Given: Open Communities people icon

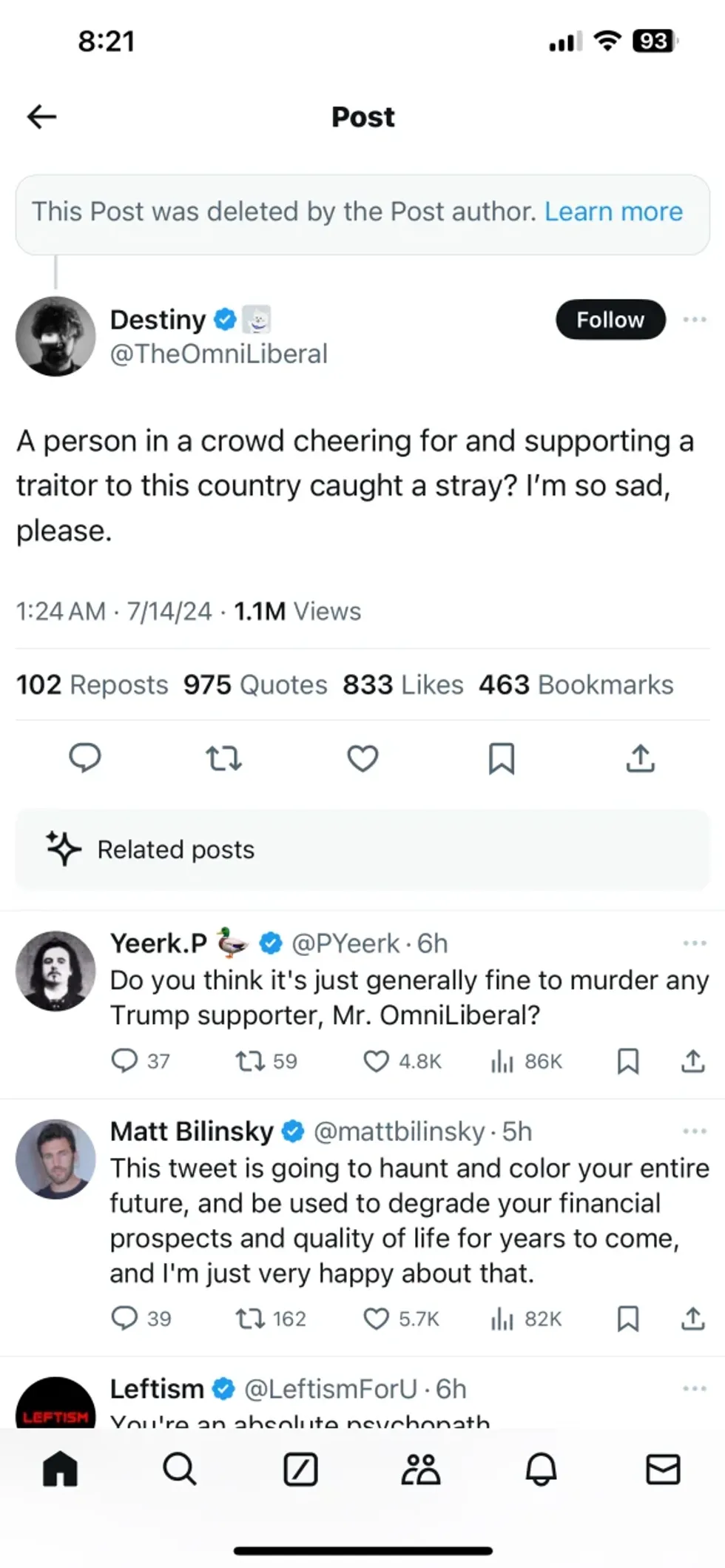Looking at the screenshot, I should pyautogui.click(x=420, y=1469).
